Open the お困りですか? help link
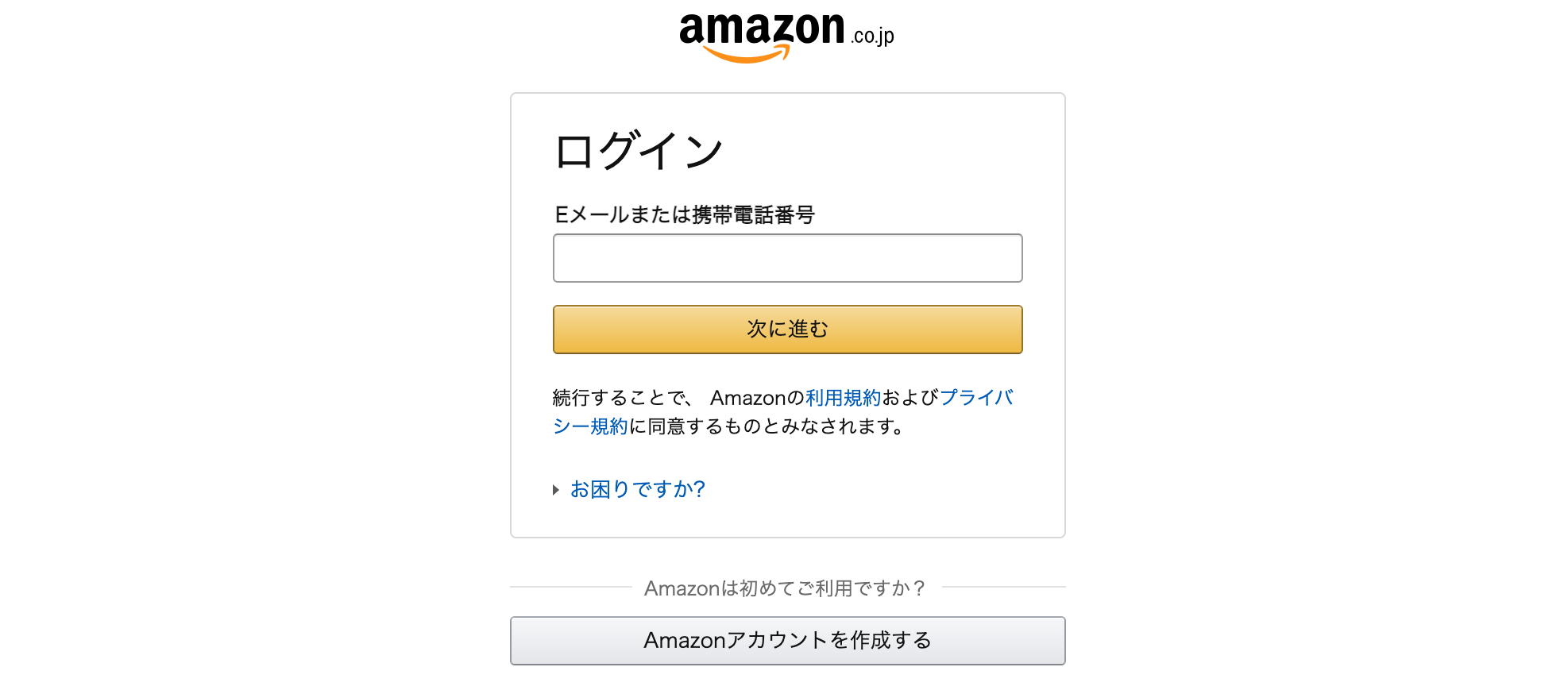 638,489
